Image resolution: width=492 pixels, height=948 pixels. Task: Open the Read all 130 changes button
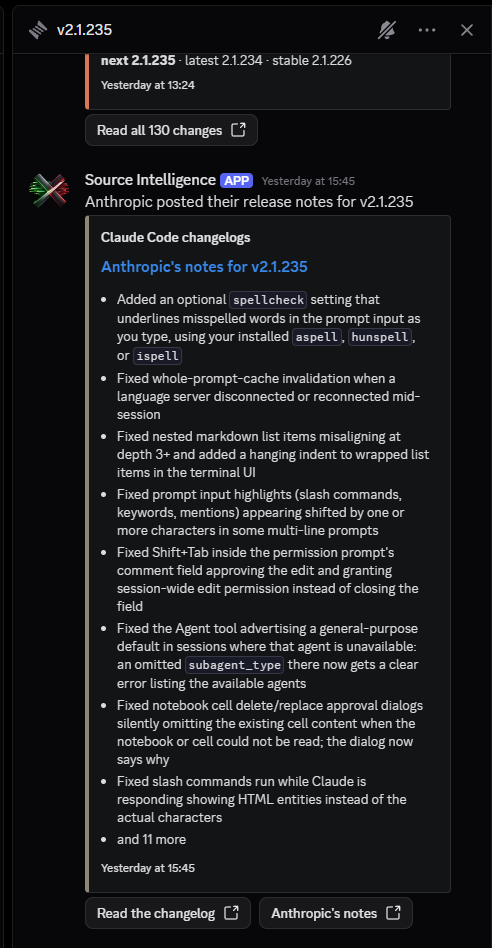click(x=172, y=130)
